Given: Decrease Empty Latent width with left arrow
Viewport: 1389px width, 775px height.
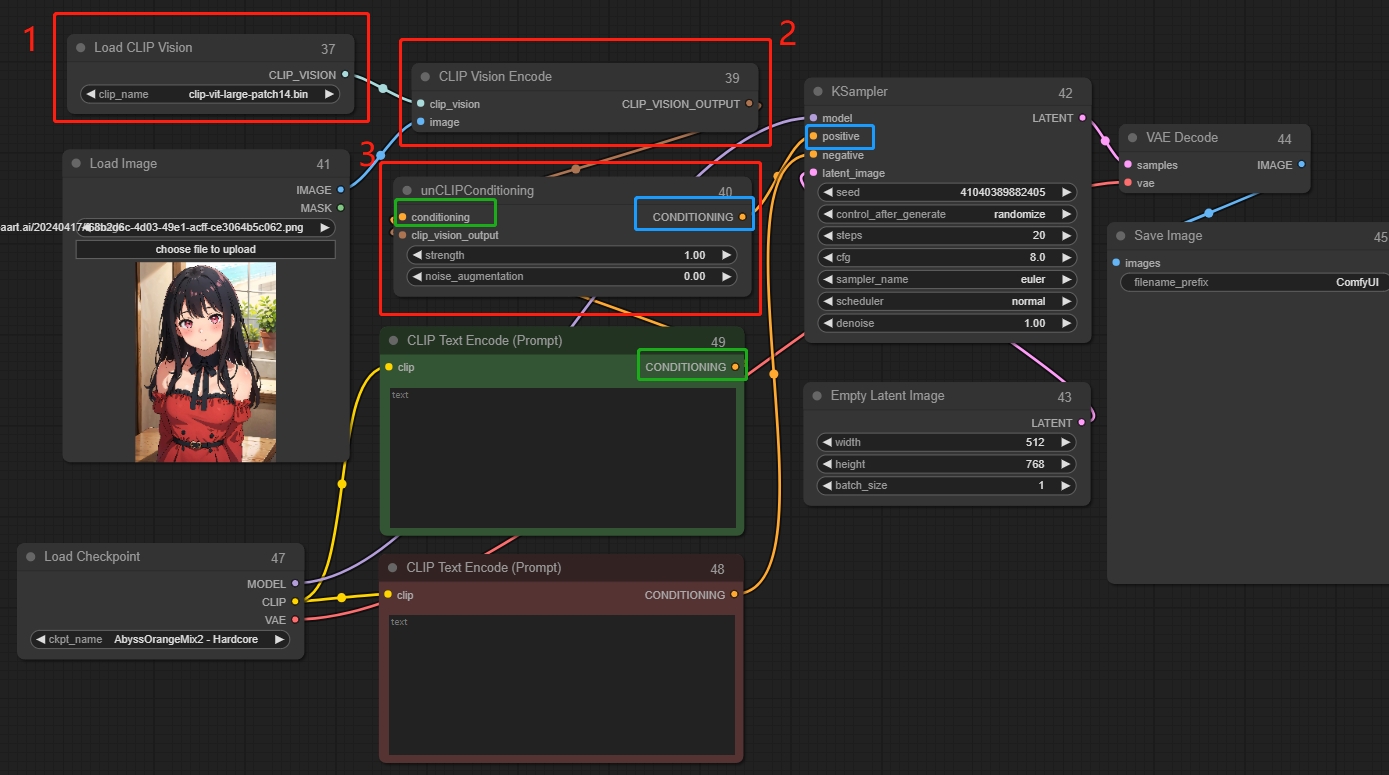Looking at the screenshot, I should [826, 442].
